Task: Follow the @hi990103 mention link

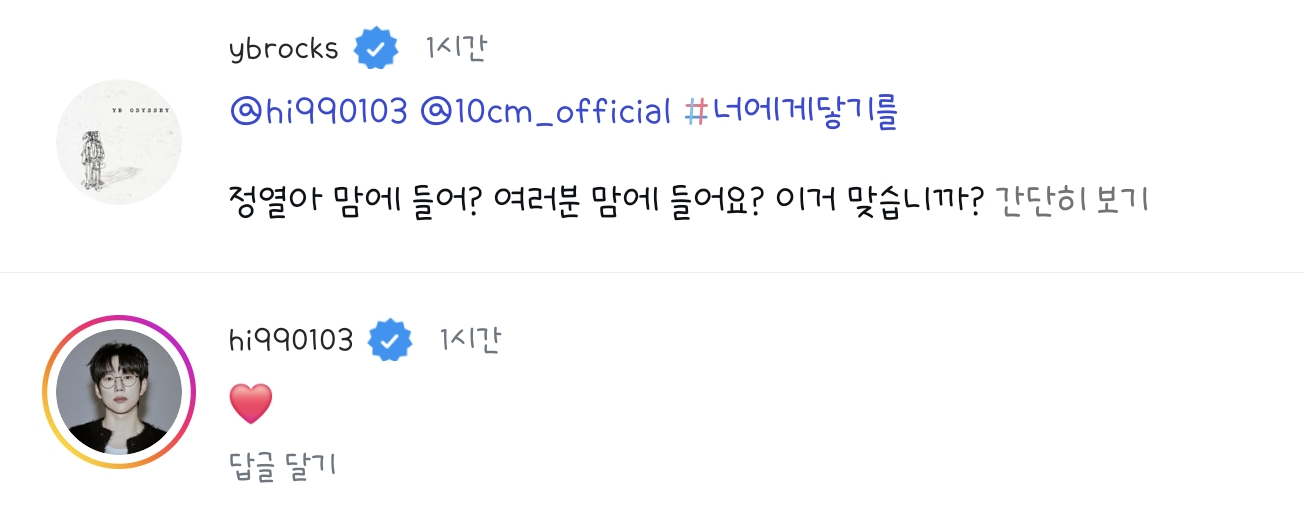Action: point(318,112)
